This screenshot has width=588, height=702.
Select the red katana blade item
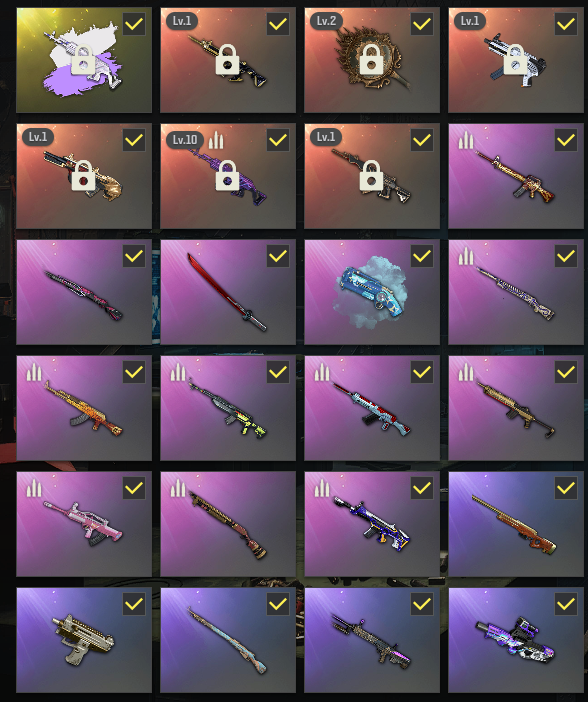[x=227, y=292]
